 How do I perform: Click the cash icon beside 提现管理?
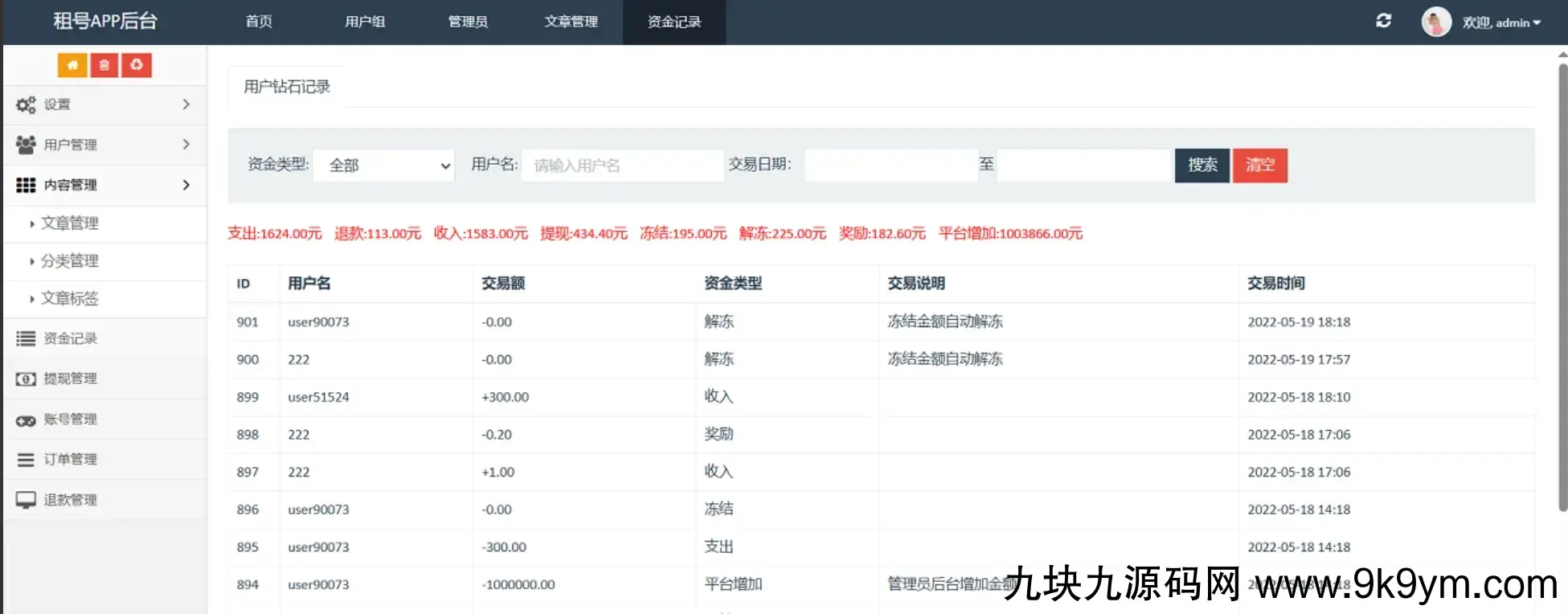(26, 379)
